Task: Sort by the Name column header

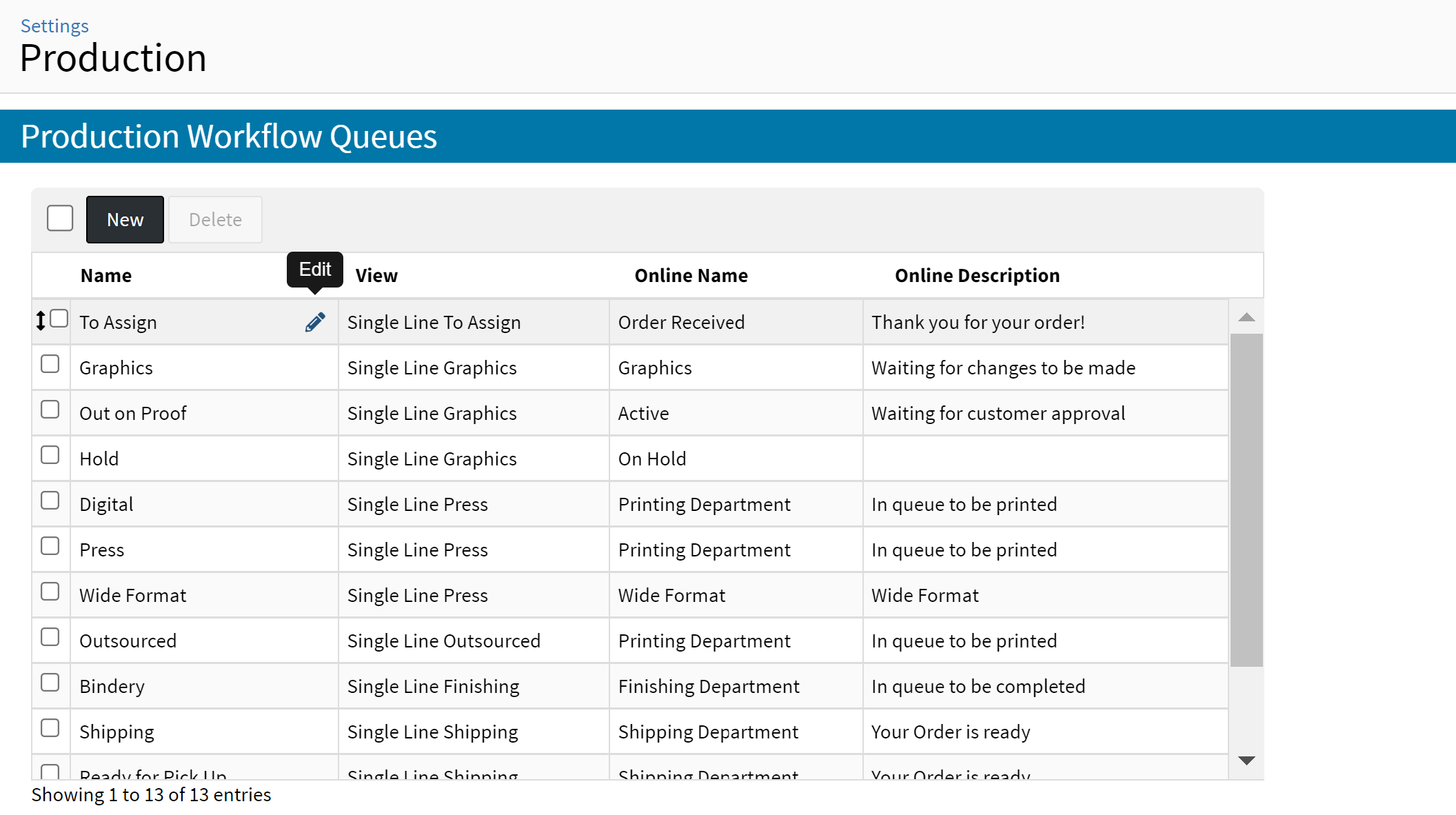Action: [106, 276]
